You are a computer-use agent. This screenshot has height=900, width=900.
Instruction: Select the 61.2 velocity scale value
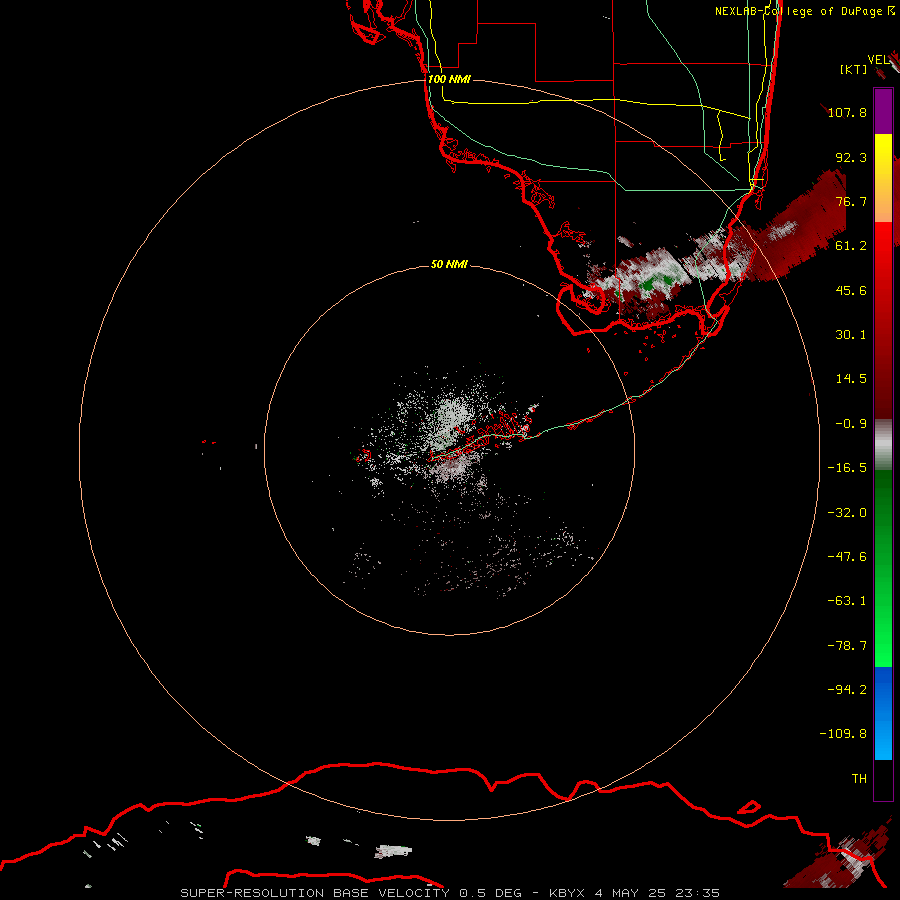851,246
